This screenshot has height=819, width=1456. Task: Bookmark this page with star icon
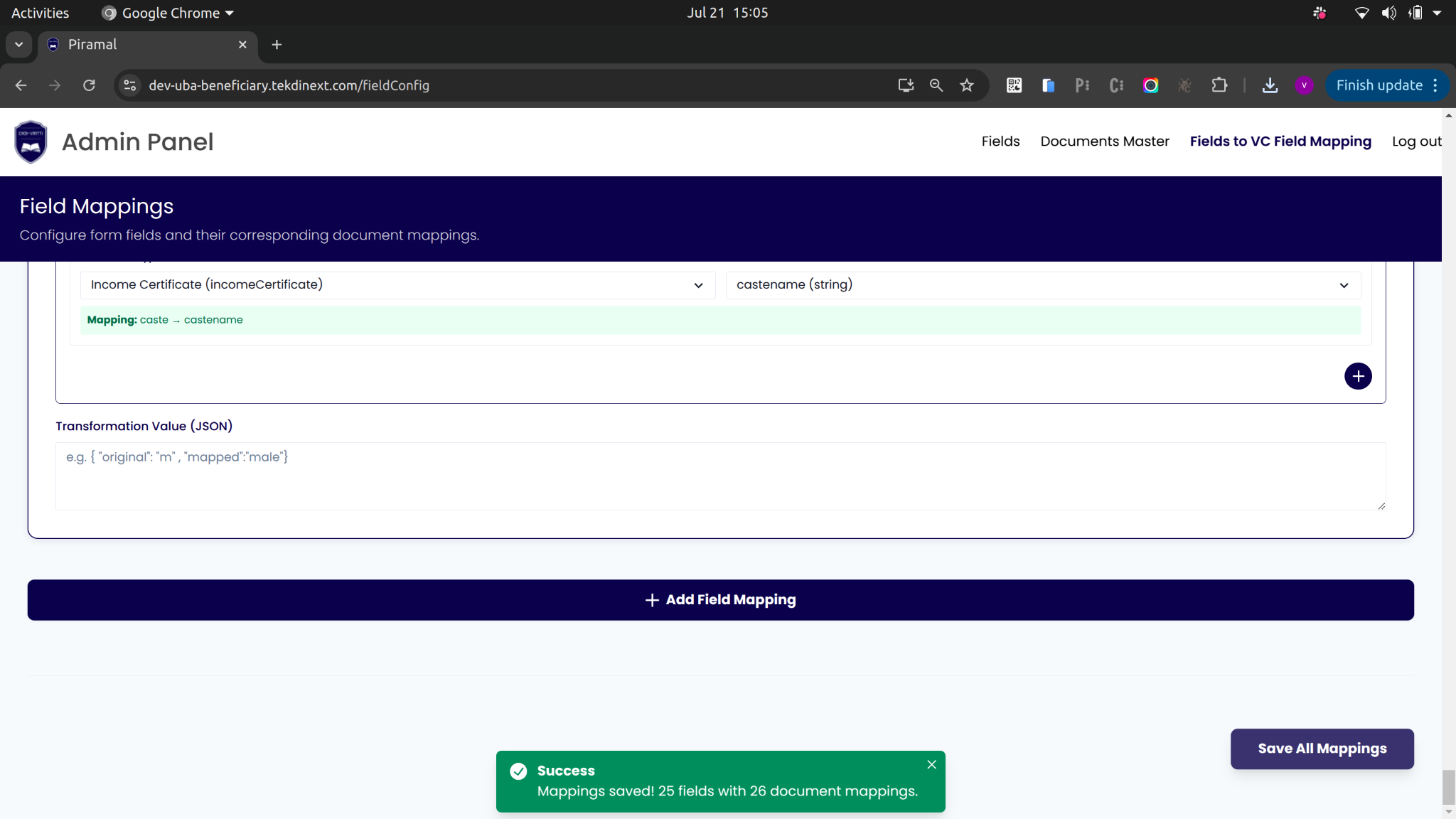966,85
